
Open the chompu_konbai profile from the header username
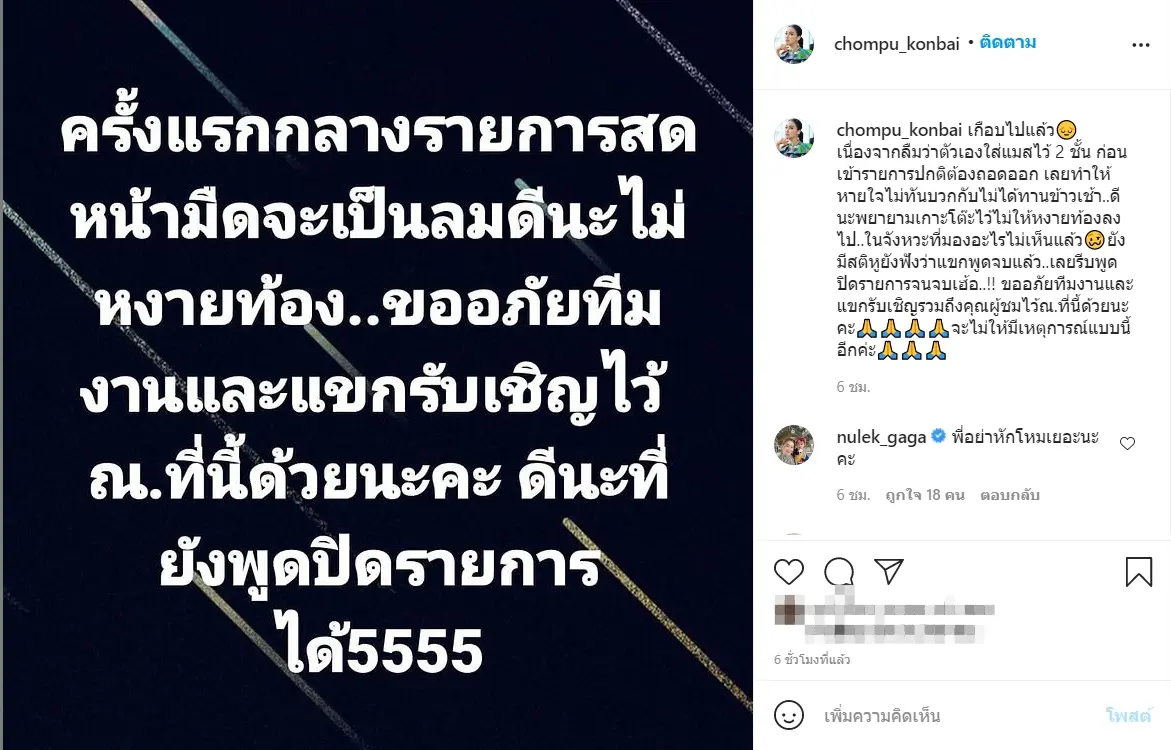tap(896, 44)
